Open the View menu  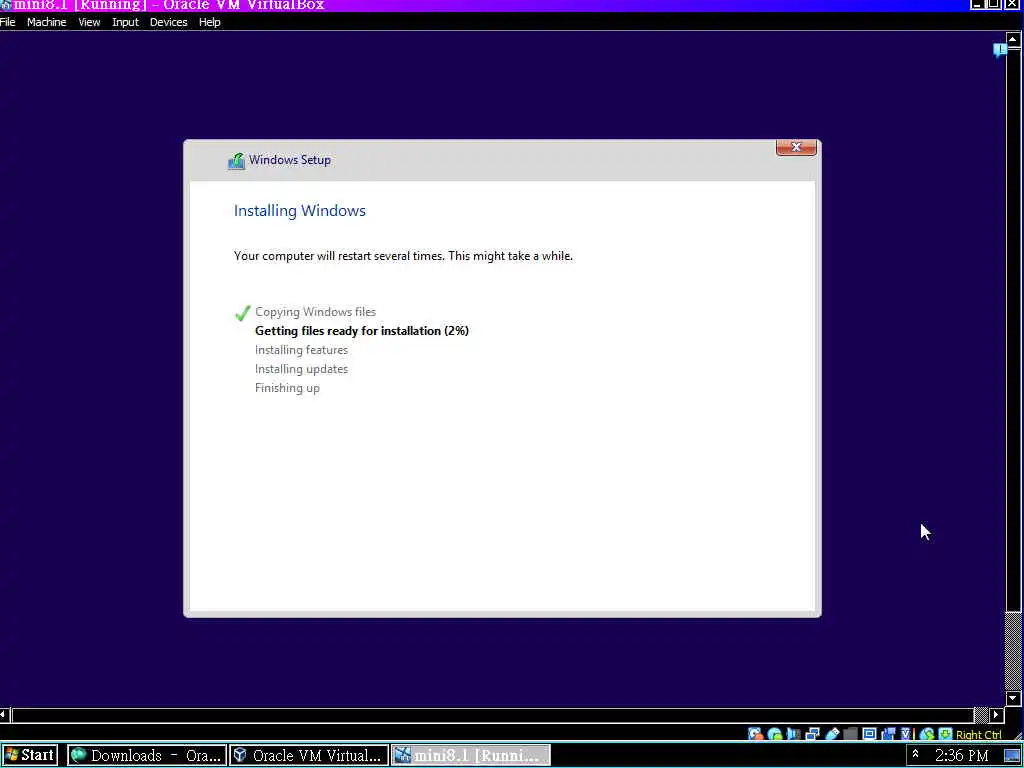(89, 22)
